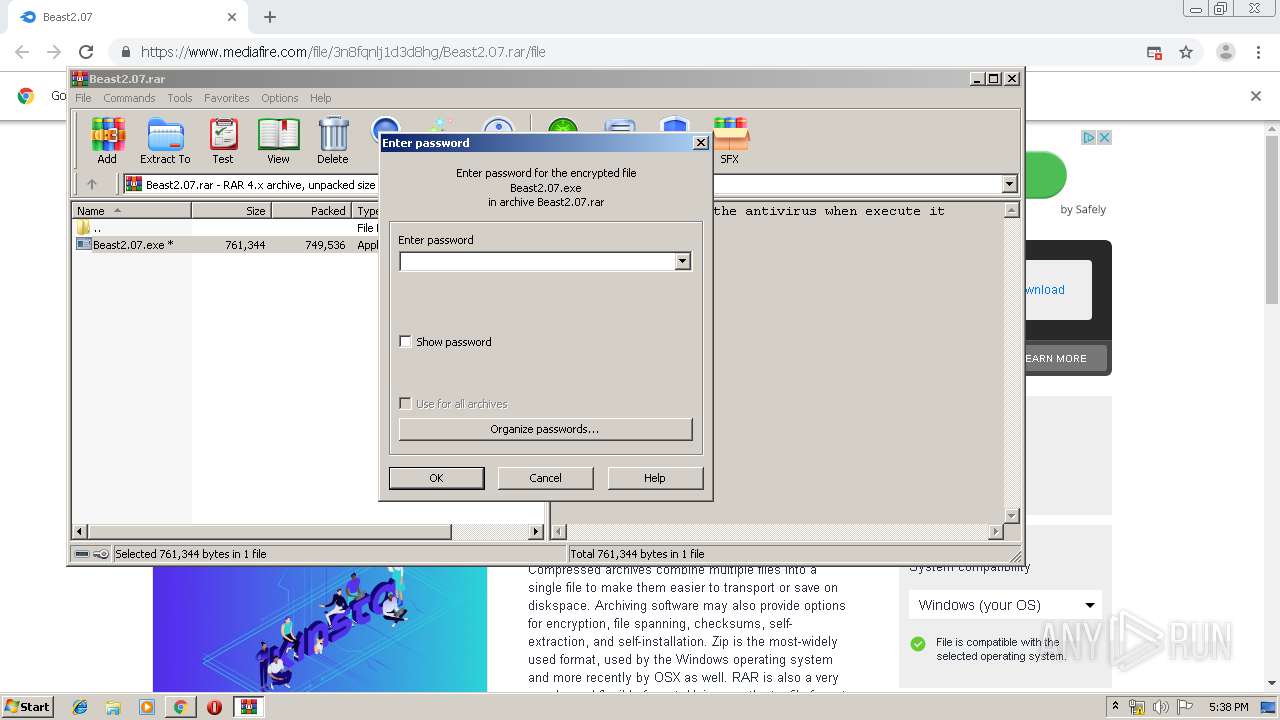The image size is (1280, 720).
Task: Click the SFX toolbar icon
Action: [730, 141]
